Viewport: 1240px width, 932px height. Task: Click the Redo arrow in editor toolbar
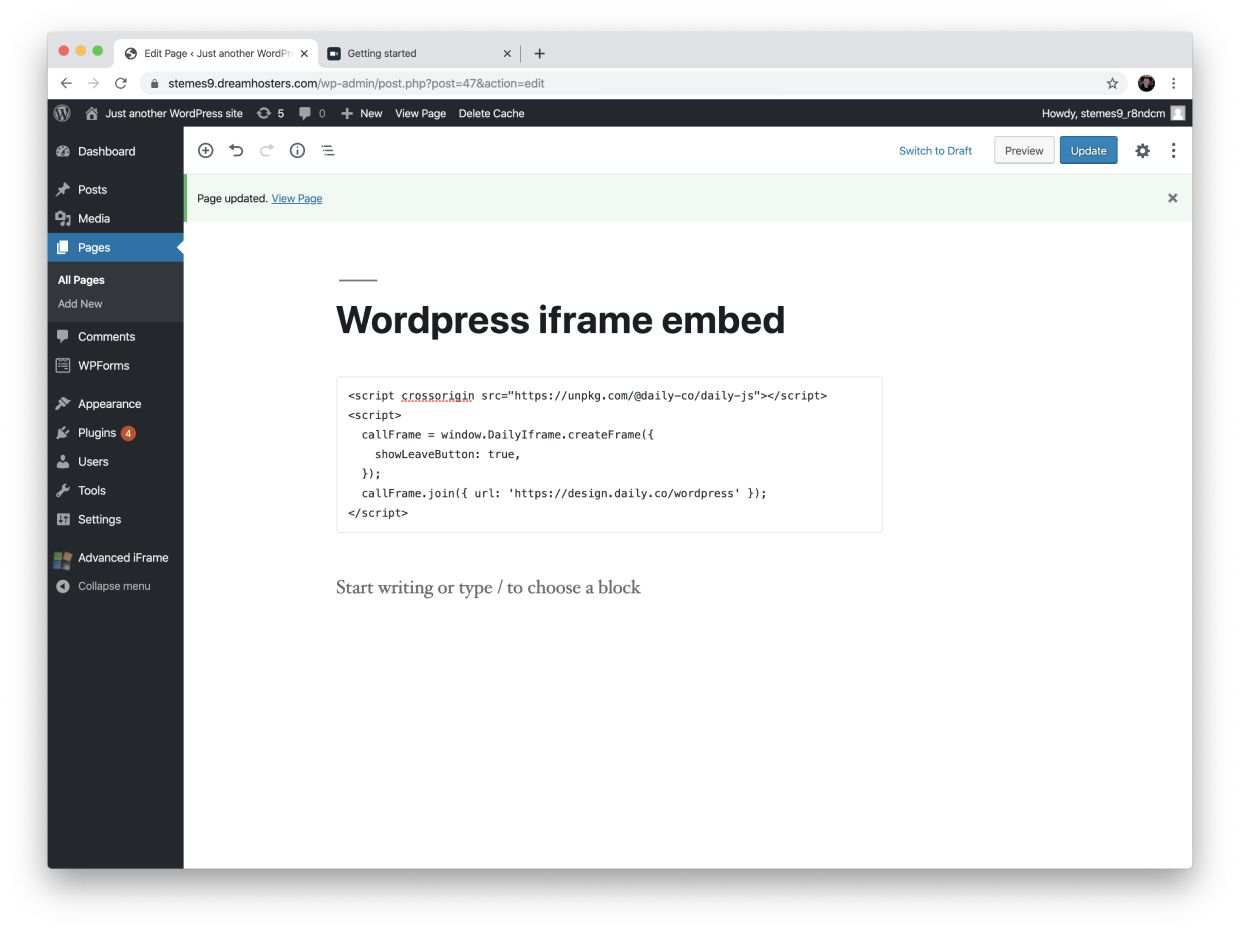(x=267, y=150)
